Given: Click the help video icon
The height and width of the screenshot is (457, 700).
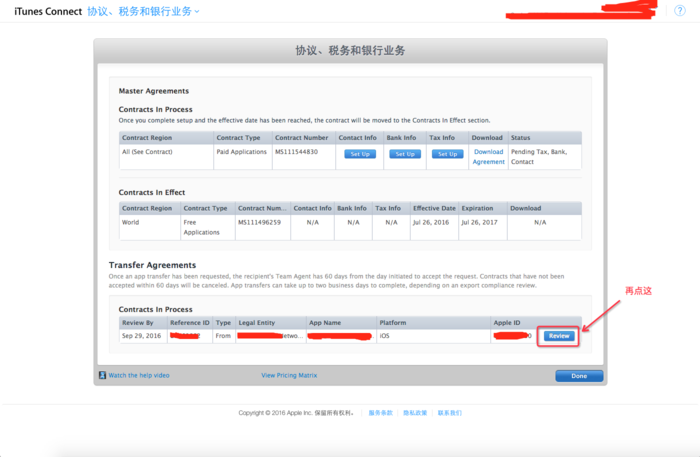Looking at the screenshot, I should (x=101, y=375).
